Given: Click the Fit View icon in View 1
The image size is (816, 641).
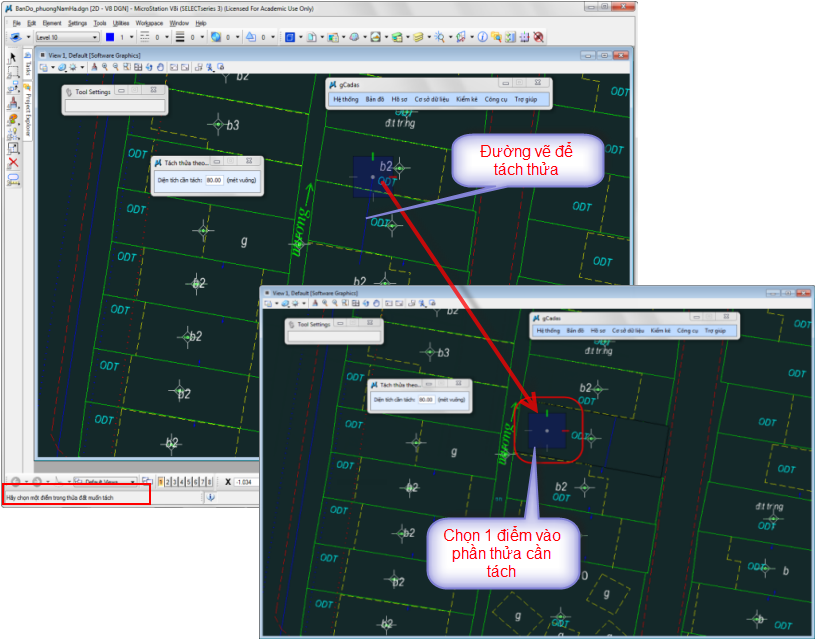Looking at the screenshot, I should click(138, 68).
